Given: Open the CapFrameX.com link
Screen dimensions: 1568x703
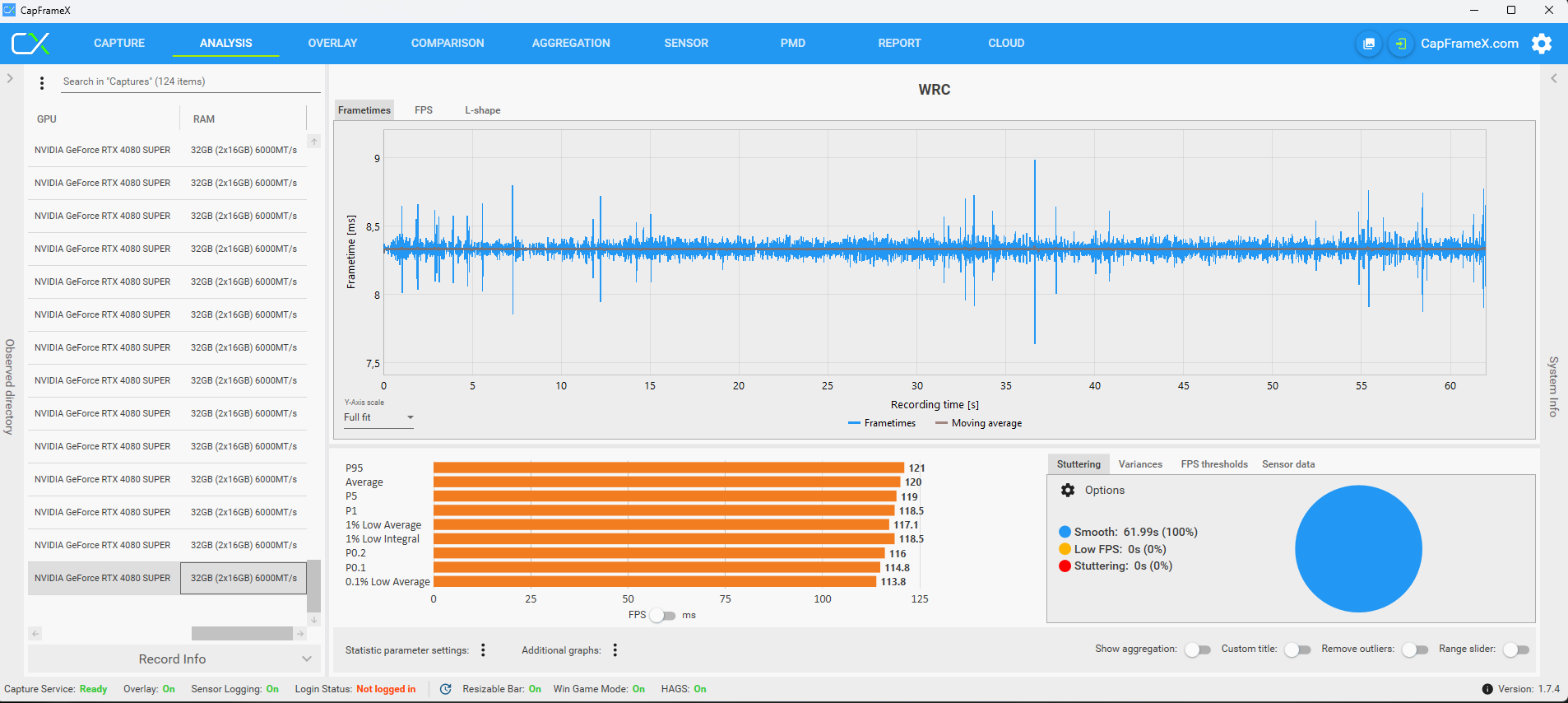Looking at the screenshot, I should [x=1469, y=44].
